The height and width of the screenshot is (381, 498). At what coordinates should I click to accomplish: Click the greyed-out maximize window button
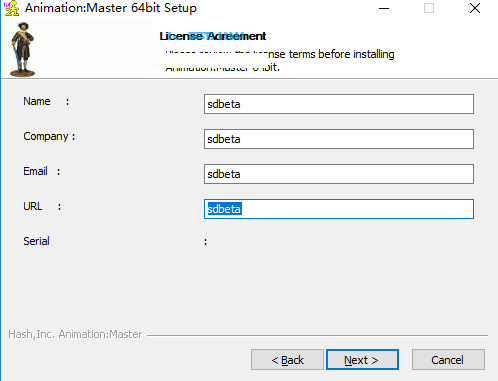pyautogui.click(x=429, y=8)
